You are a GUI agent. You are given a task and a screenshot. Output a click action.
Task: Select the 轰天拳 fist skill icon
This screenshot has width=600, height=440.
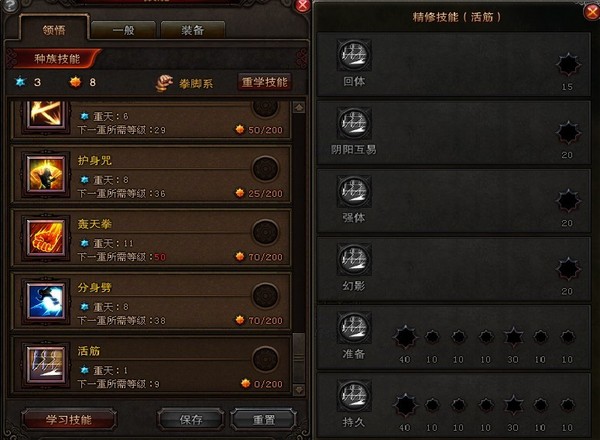46,238
